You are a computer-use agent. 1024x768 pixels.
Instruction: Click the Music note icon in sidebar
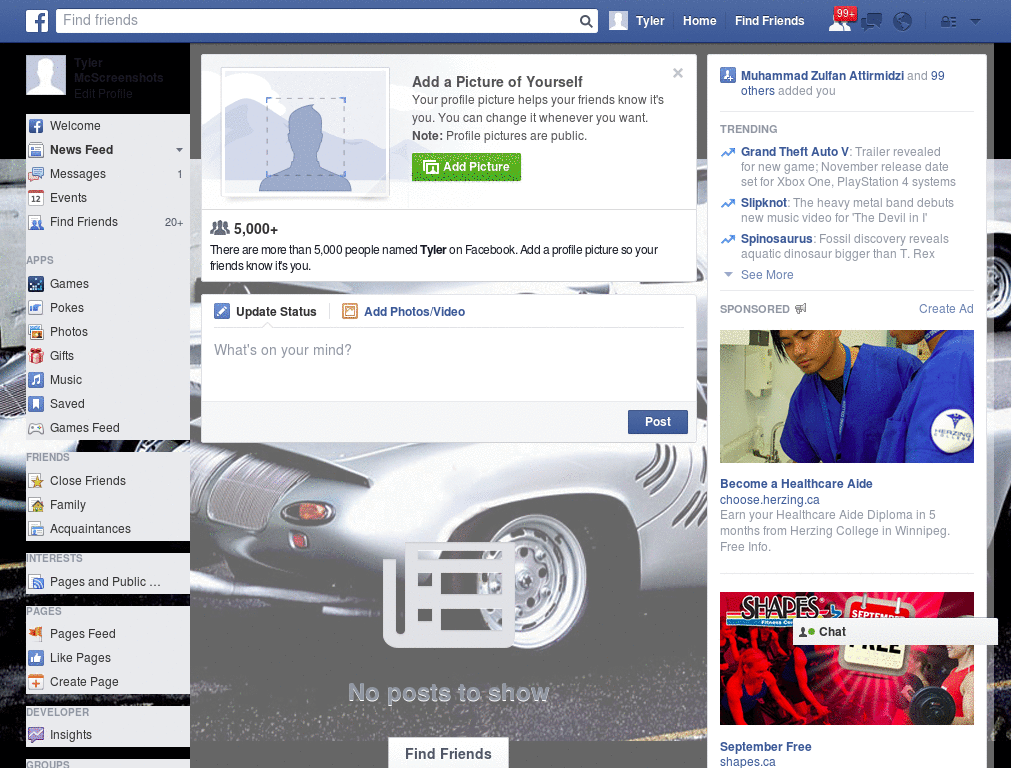tap(36, 380)
